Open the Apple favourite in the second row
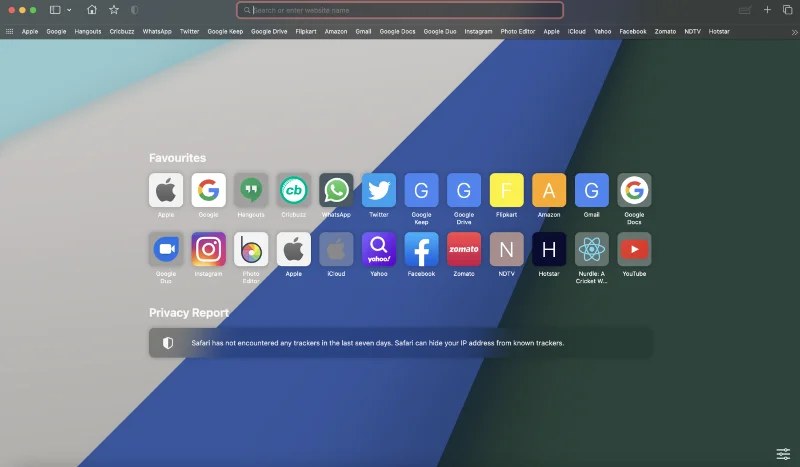Viewport: 800px width, 467px height. tap(293, 249)
